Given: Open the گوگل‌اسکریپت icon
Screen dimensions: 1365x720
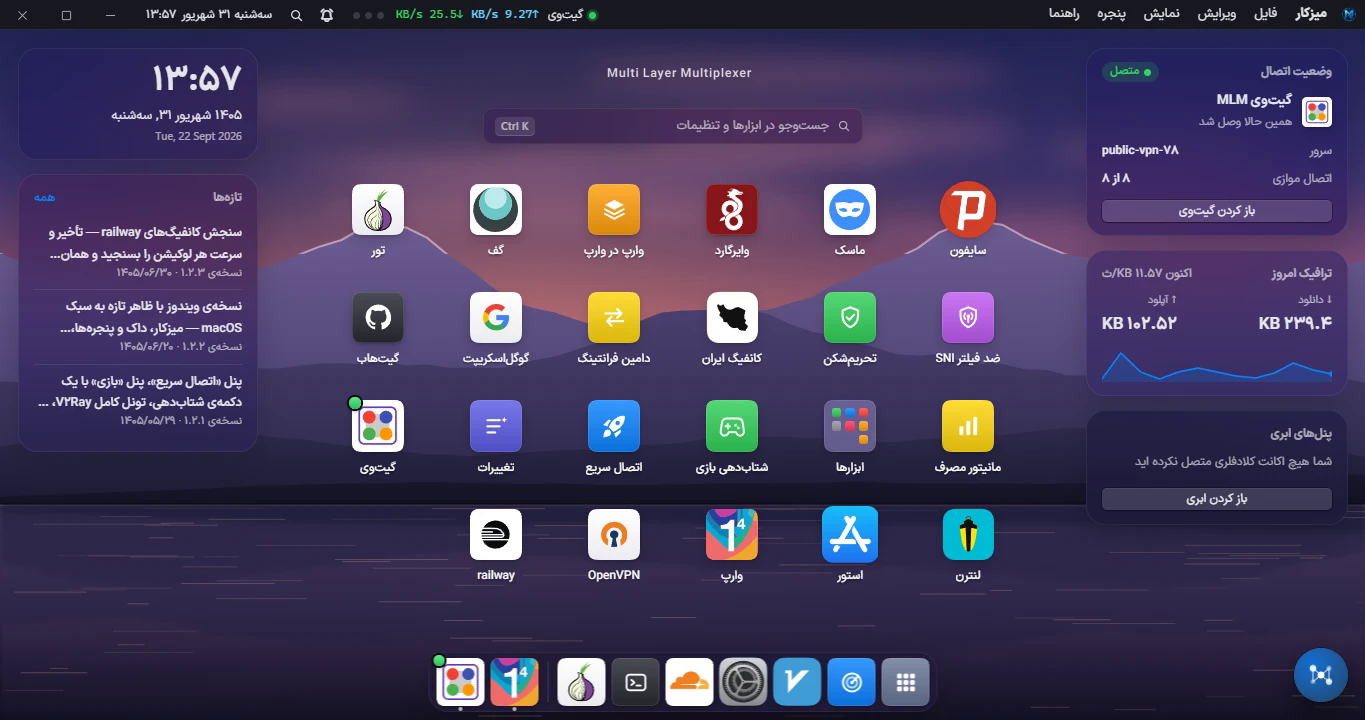Looking at the screenshot, I should (x=496, y=318).
